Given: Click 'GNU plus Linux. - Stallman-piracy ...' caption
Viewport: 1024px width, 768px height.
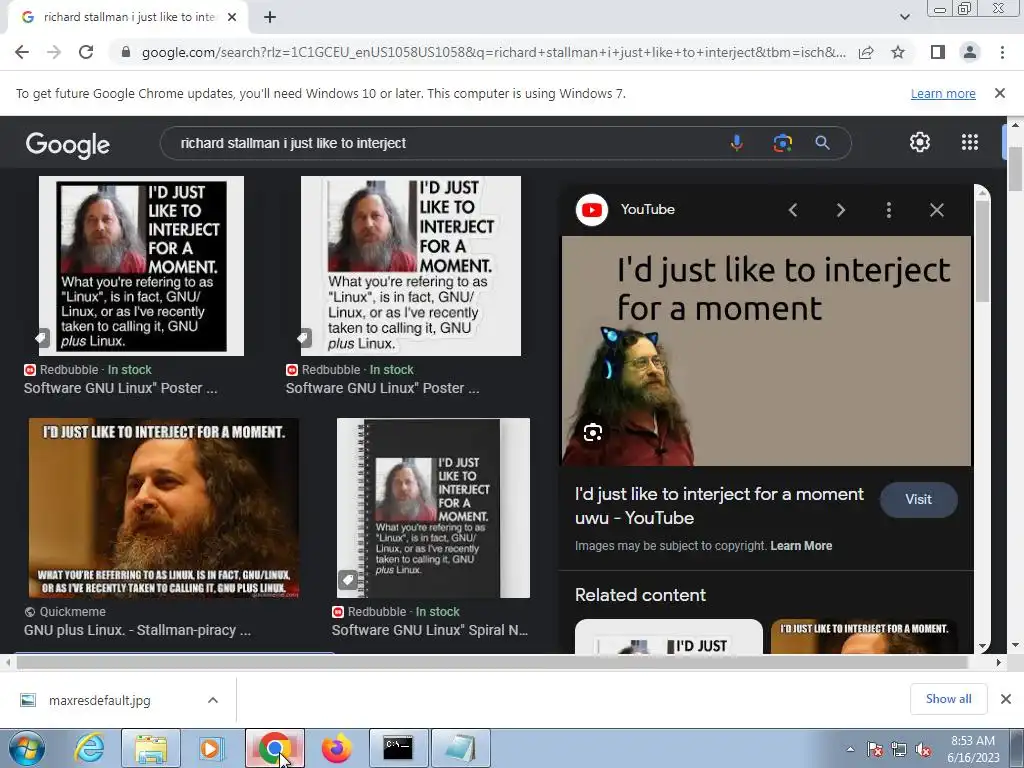Looking at the screenshot, I should pyautogui.click(x=137, y=630).
